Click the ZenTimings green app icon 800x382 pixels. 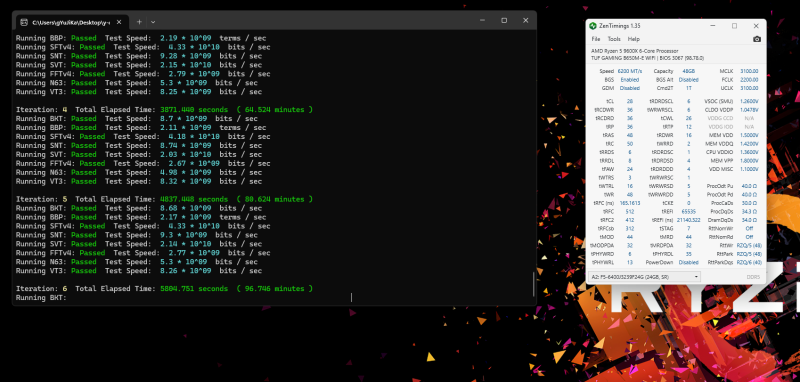[x=593, y=26]
